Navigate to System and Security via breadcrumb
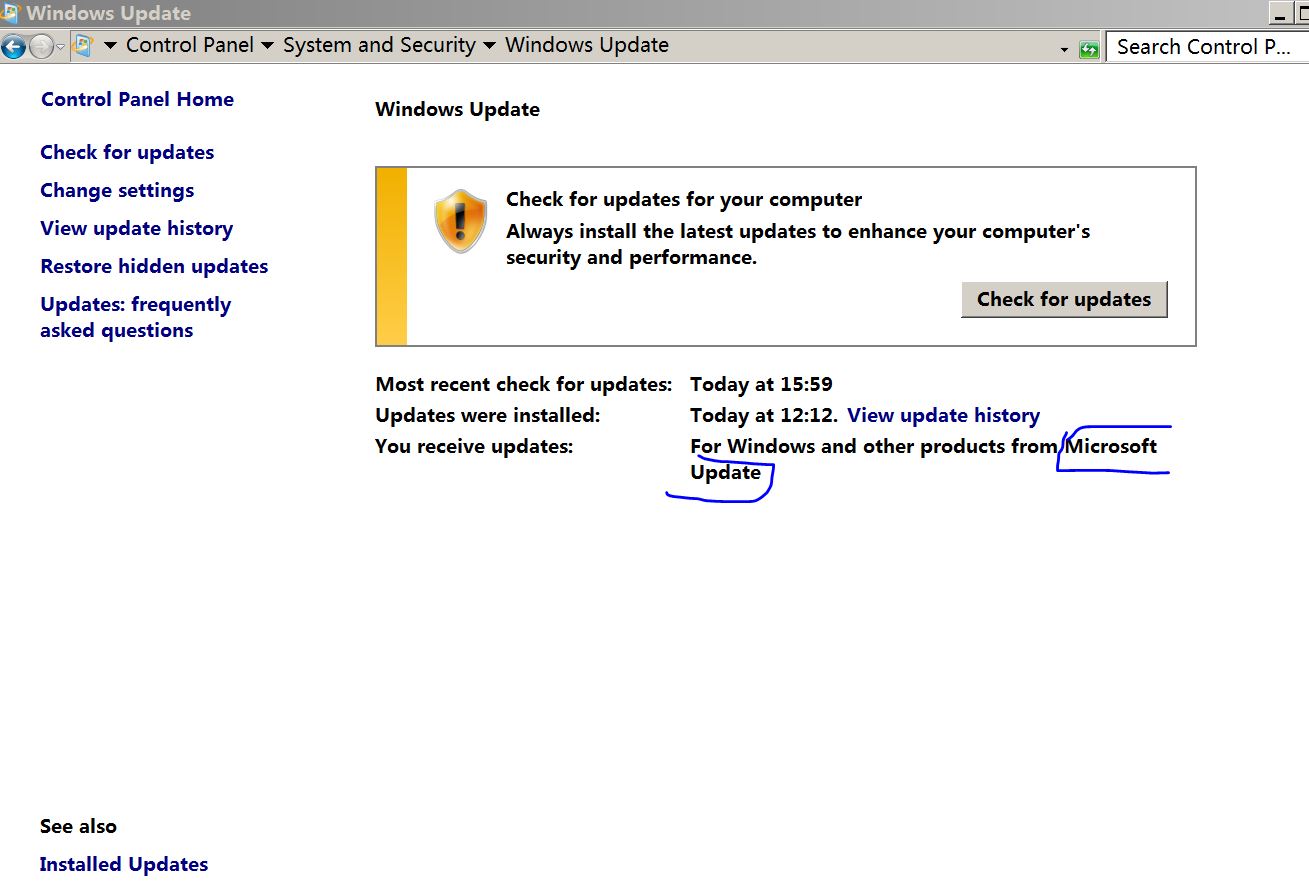This screenshot has height=892, width=1309. (379, 45)
